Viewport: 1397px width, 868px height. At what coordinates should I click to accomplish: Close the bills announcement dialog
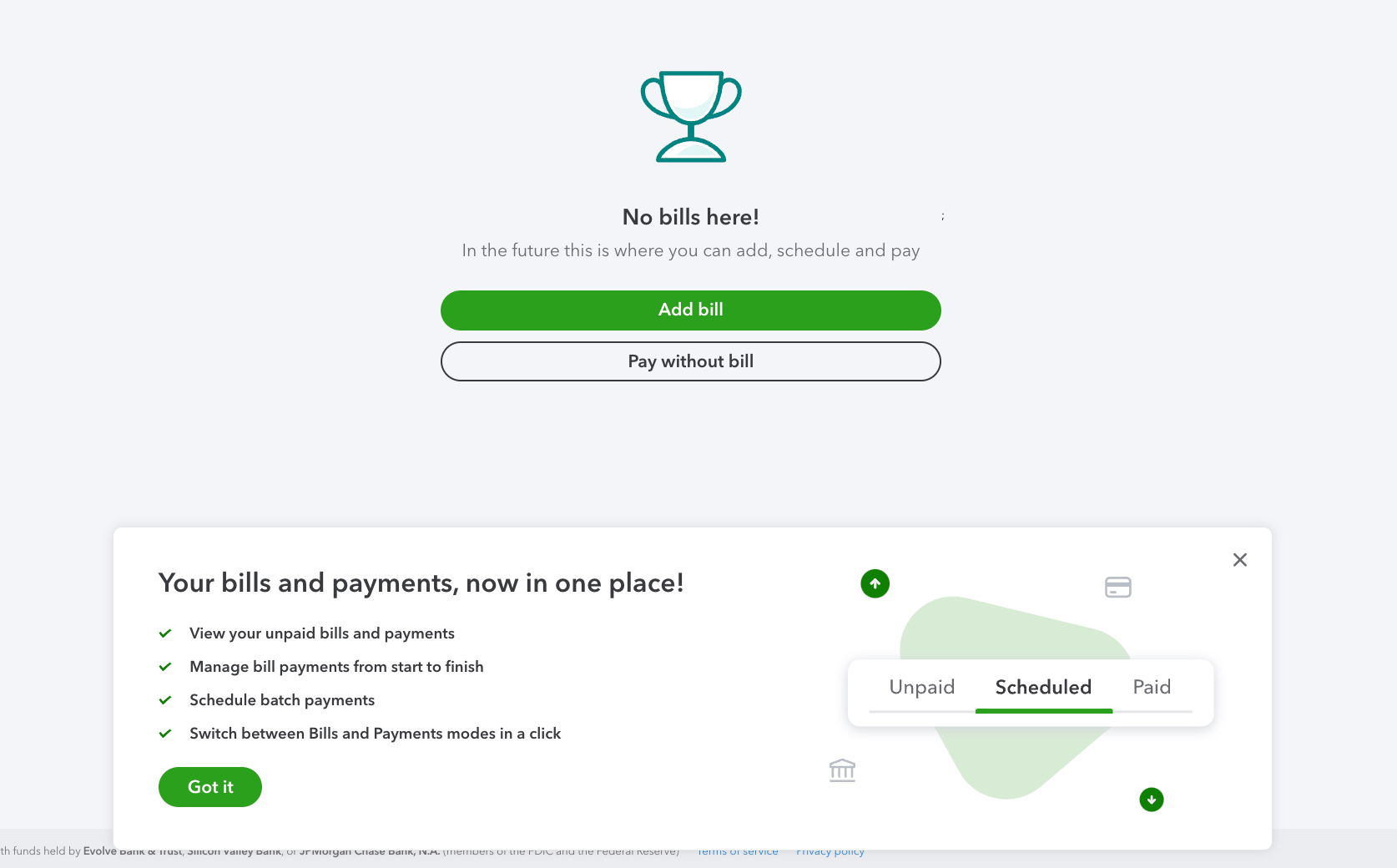1239,559
